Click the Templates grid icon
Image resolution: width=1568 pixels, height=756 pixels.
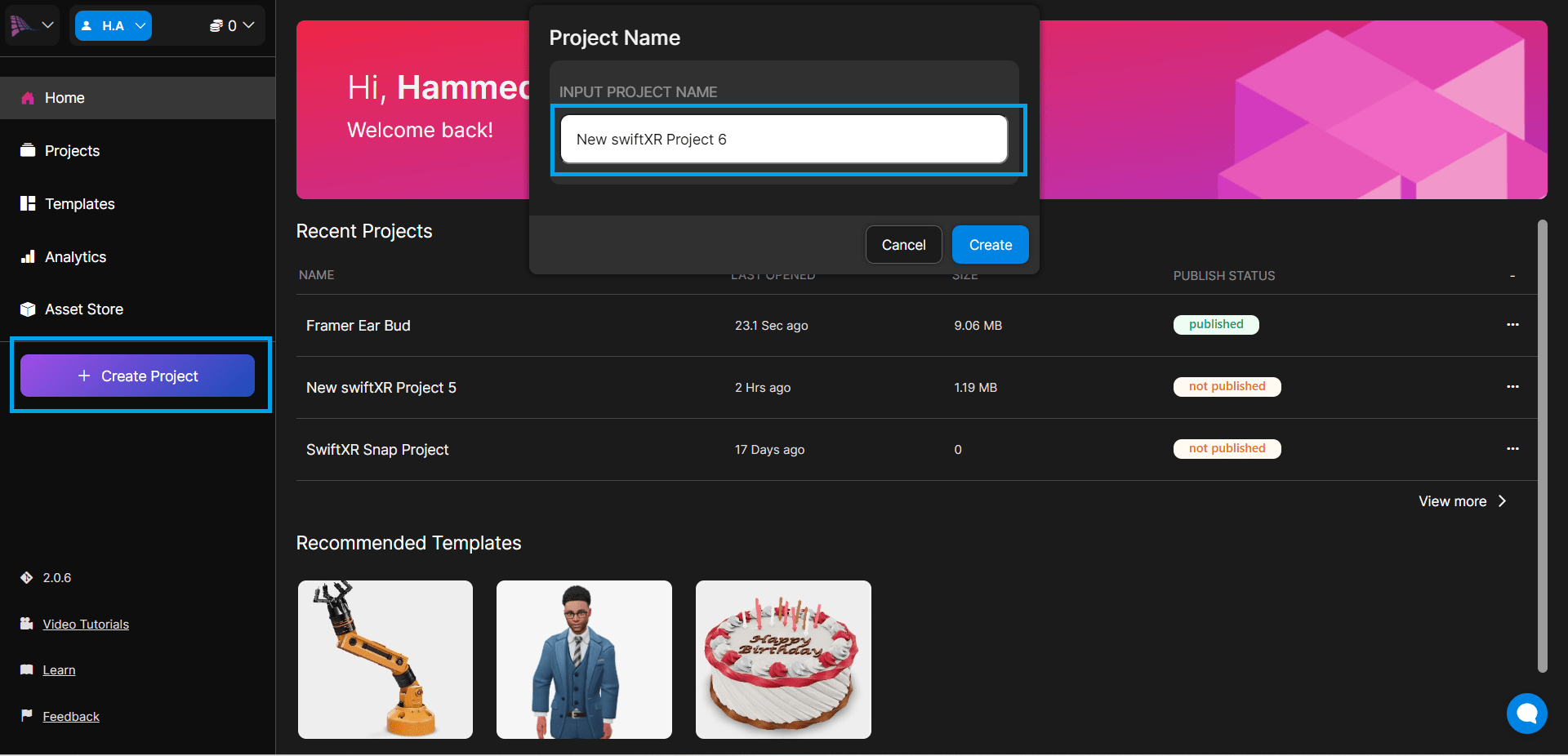(x=28, y=203)
